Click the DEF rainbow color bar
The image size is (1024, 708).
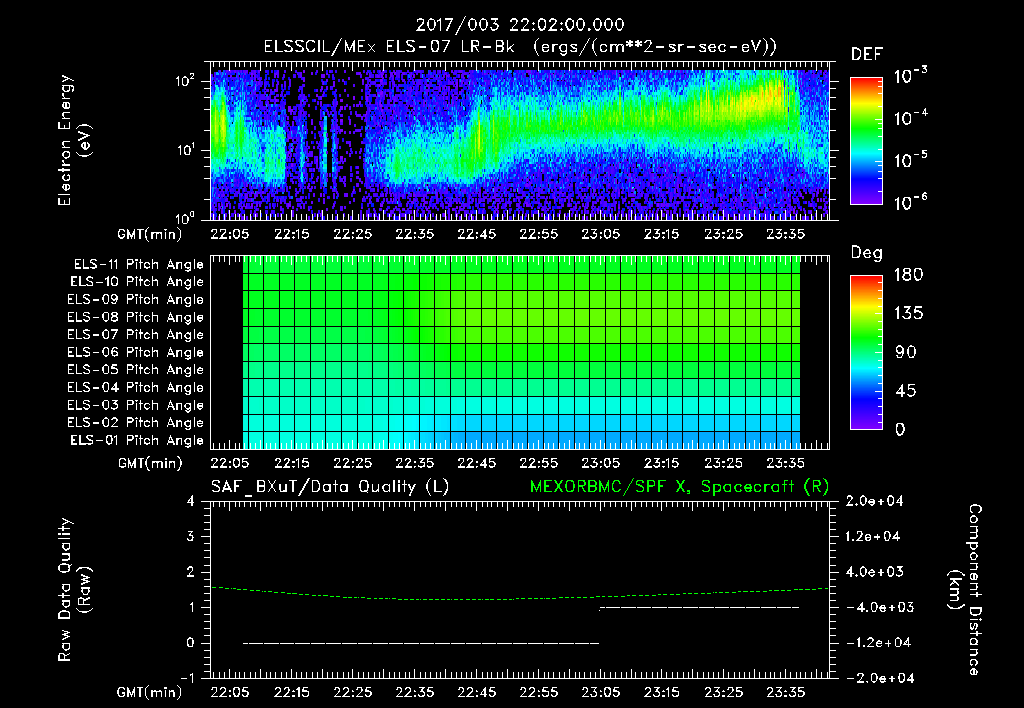coord(866,141)
